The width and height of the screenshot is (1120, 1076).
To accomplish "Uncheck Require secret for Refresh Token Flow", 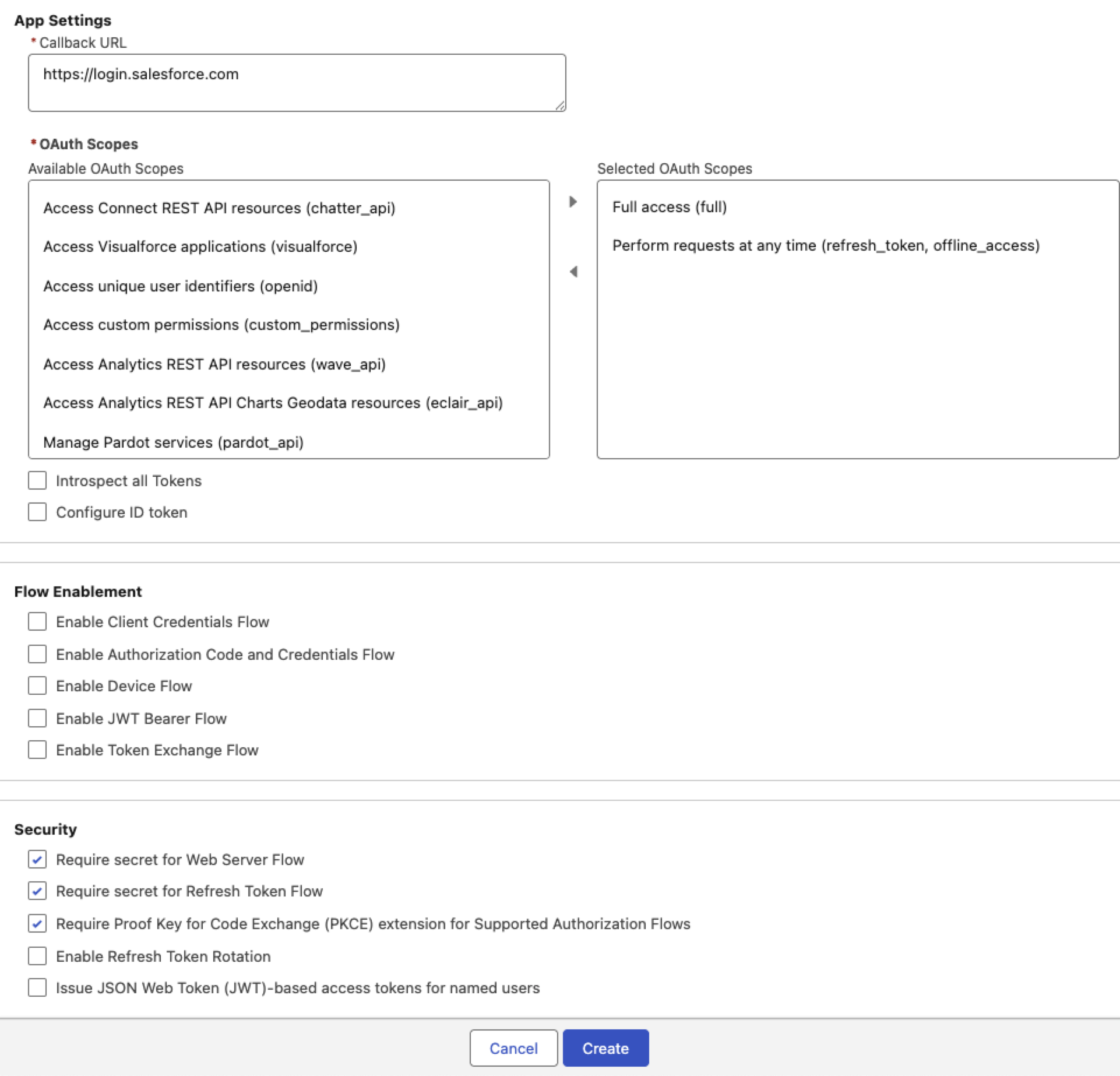I will (37, 891).
